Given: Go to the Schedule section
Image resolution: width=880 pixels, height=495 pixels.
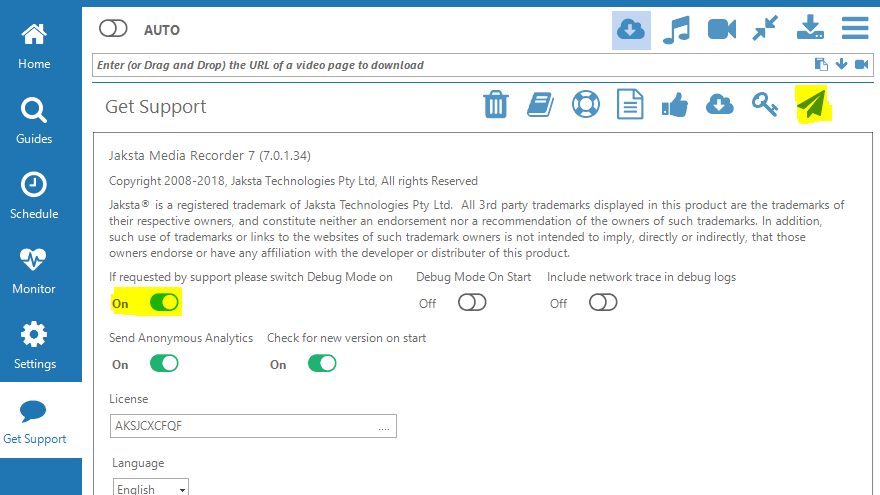Looking at the screenshot, I should coord(34,196).
